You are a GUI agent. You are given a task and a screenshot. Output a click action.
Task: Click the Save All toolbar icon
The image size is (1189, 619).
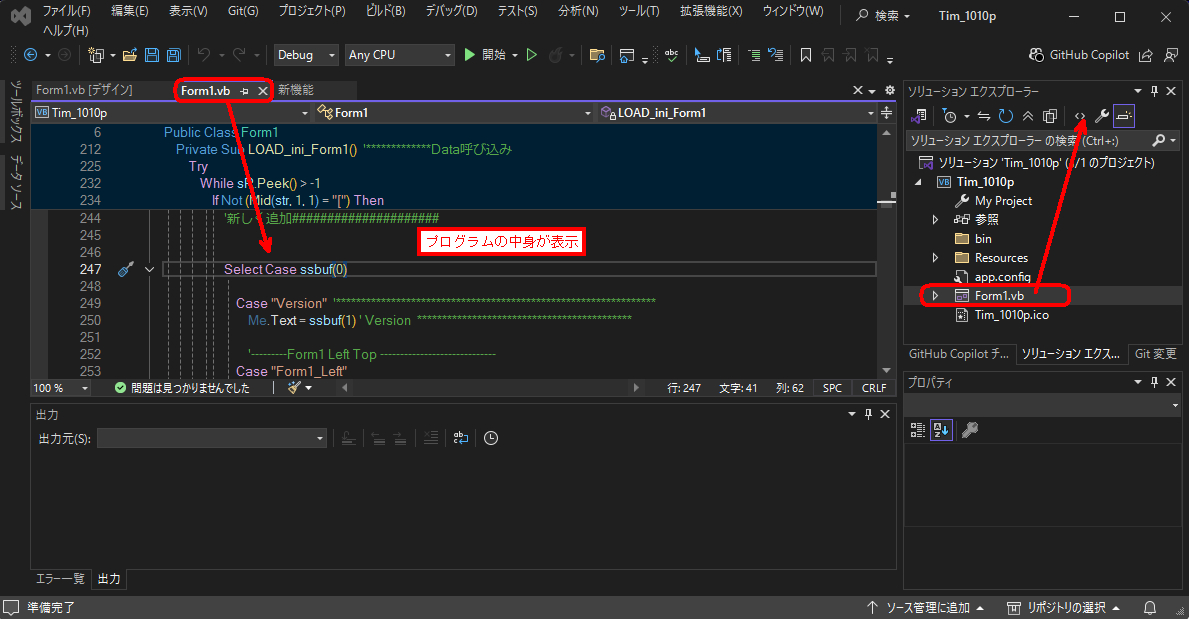tap(173, 55)
